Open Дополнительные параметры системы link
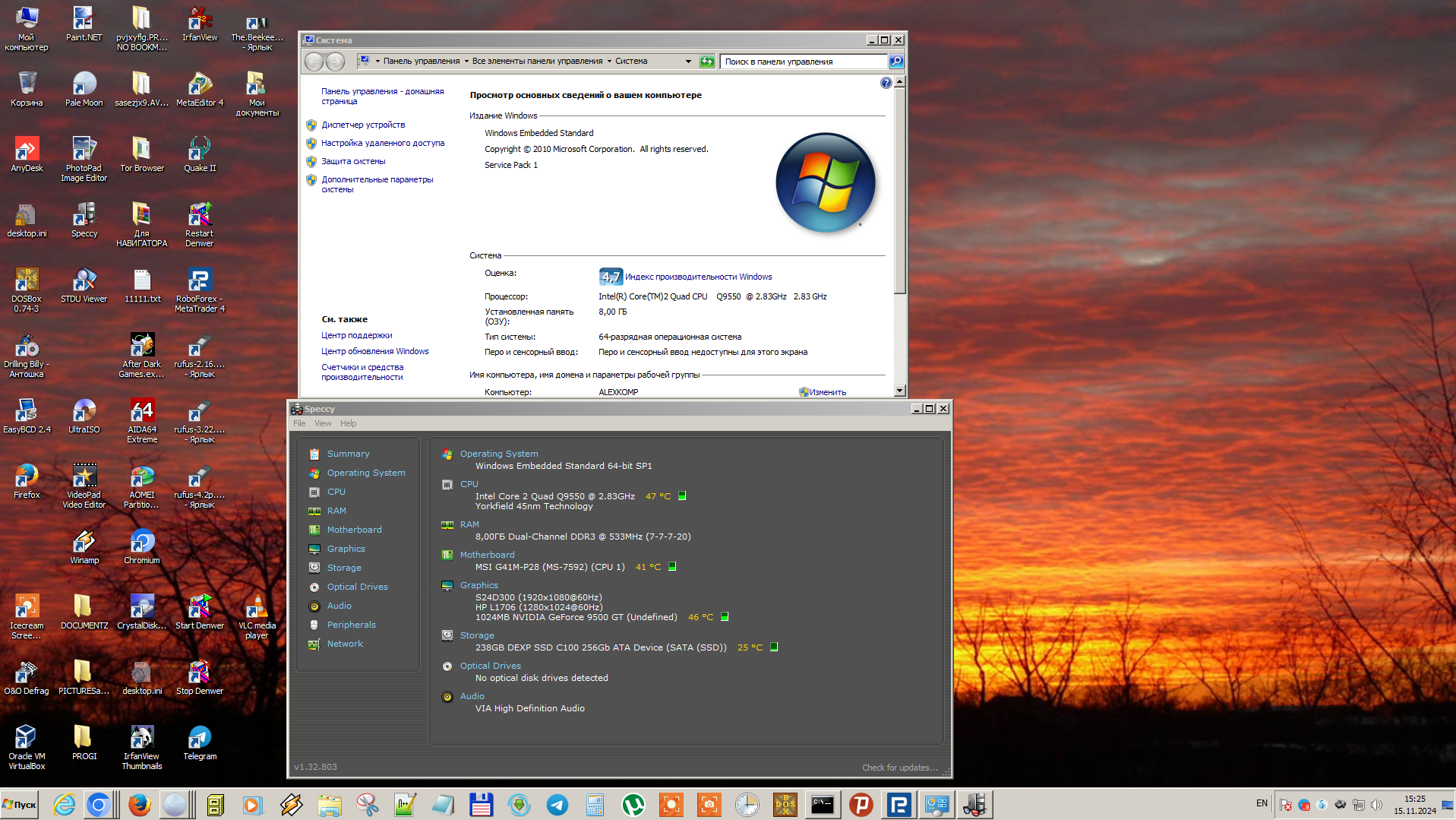Screen dimensions: 1456x820 [x=377, y=185]
